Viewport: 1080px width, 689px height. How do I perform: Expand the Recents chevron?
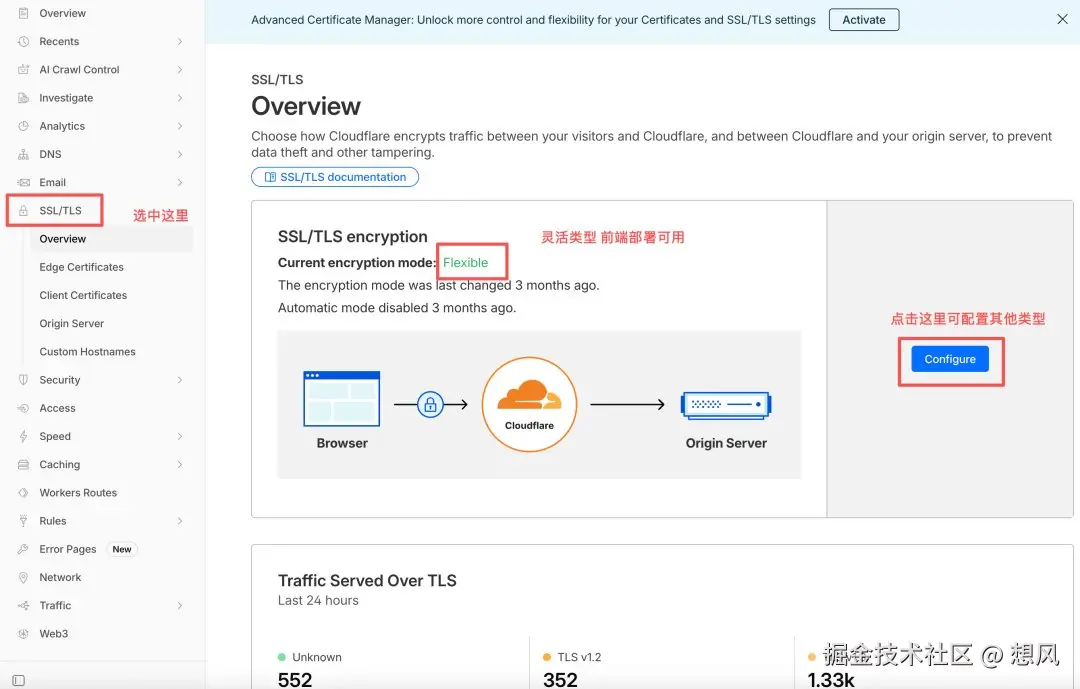pos(180,41)
